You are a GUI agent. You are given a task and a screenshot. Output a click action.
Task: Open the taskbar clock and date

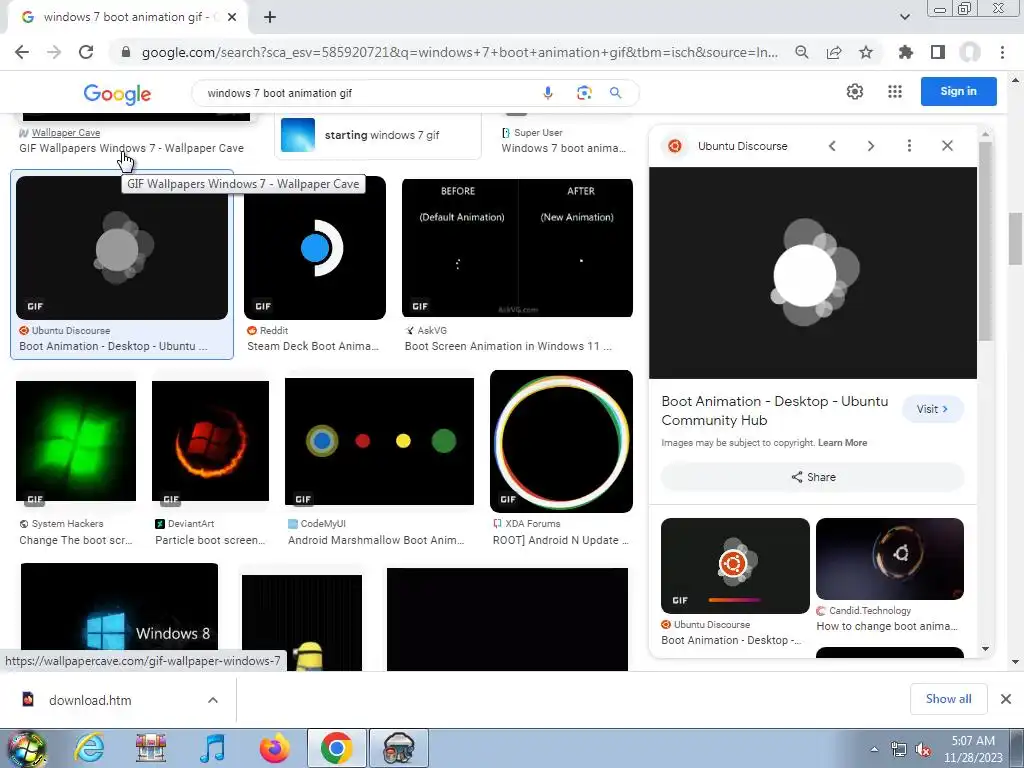pyautogui.click(x=973, y=749)
